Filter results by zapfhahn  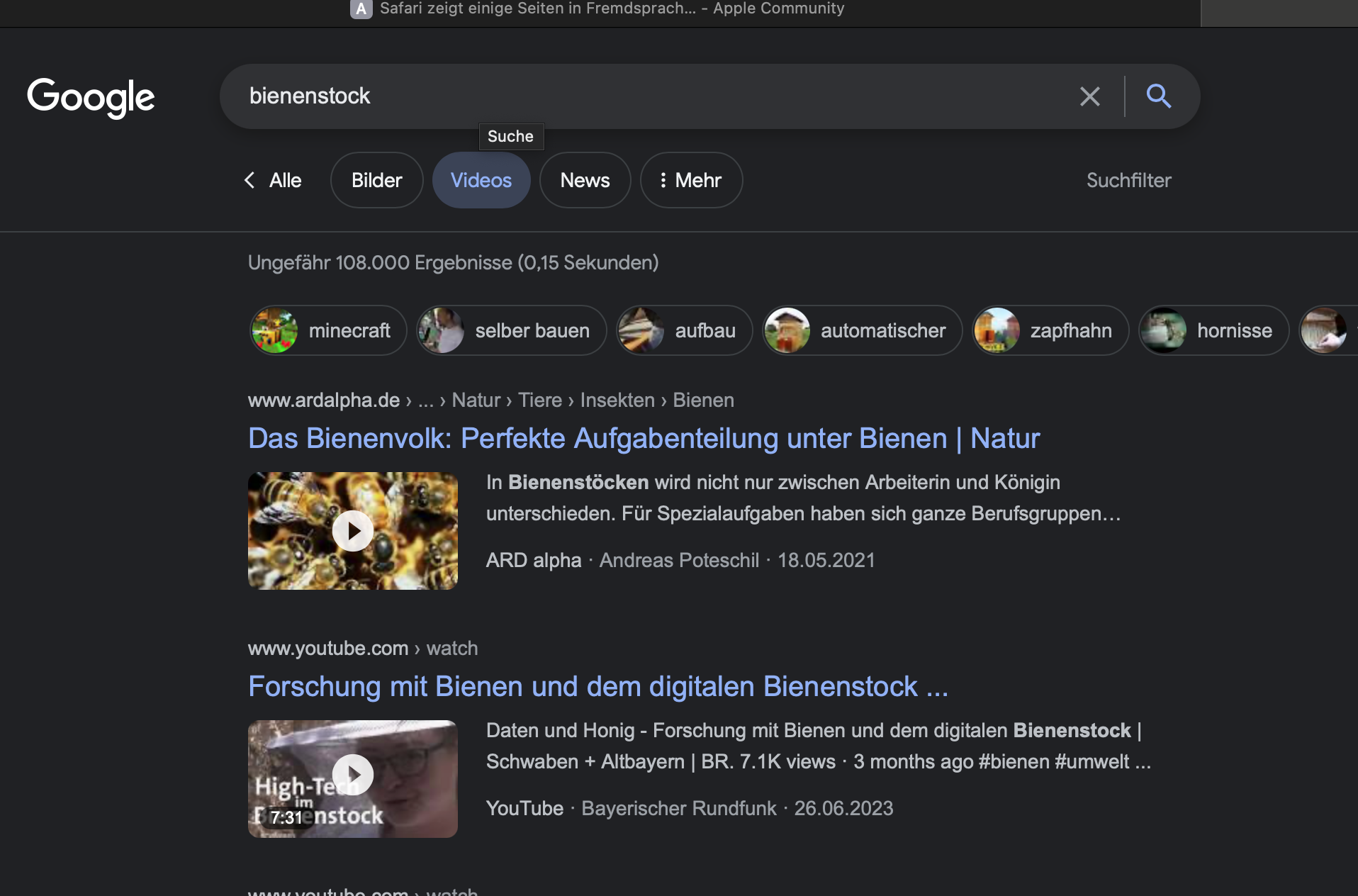pos(1050,330)
